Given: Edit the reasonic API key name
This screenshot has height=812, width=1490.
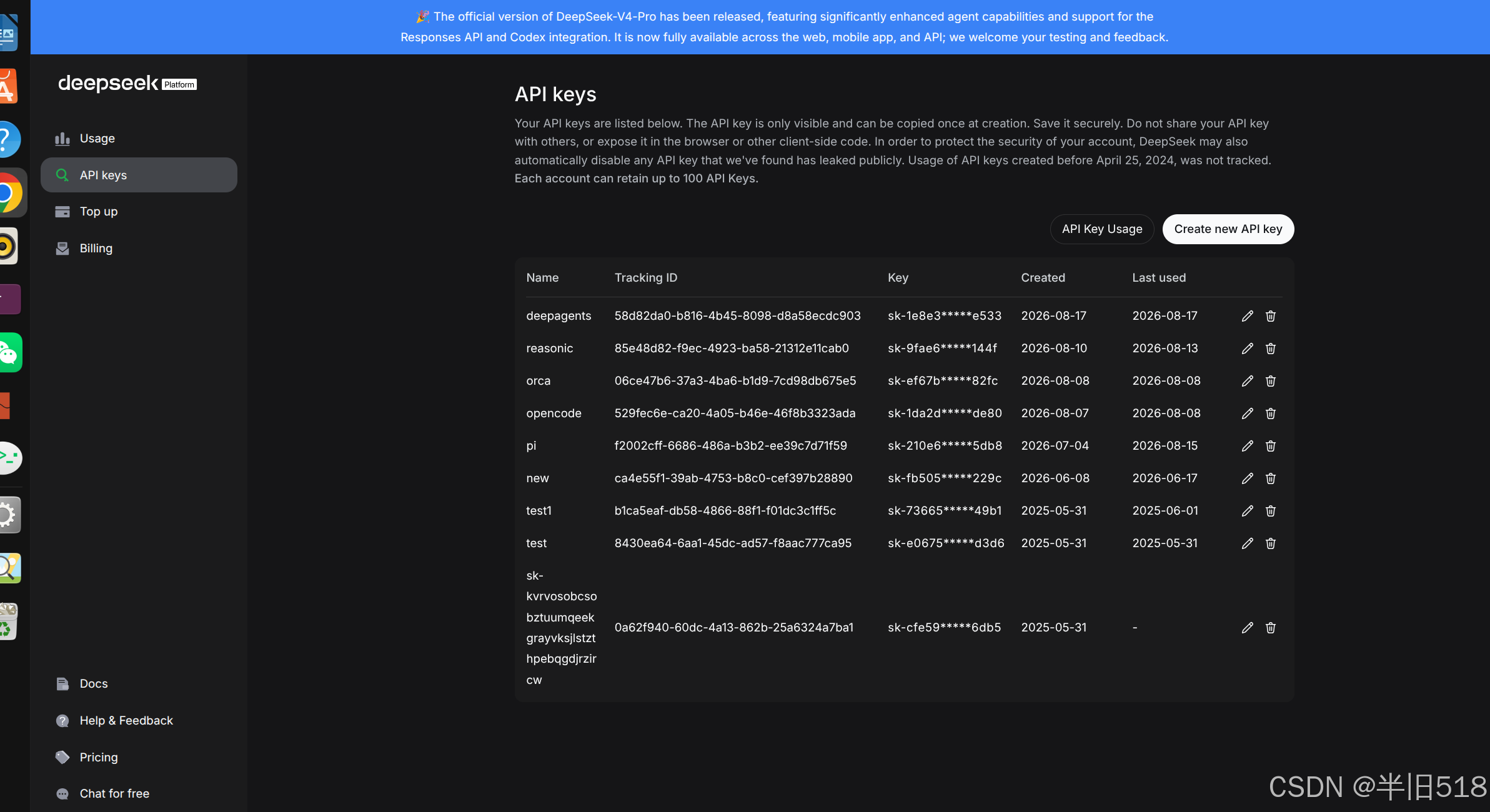Looking at the screenshot, I should click(1247, 349).
